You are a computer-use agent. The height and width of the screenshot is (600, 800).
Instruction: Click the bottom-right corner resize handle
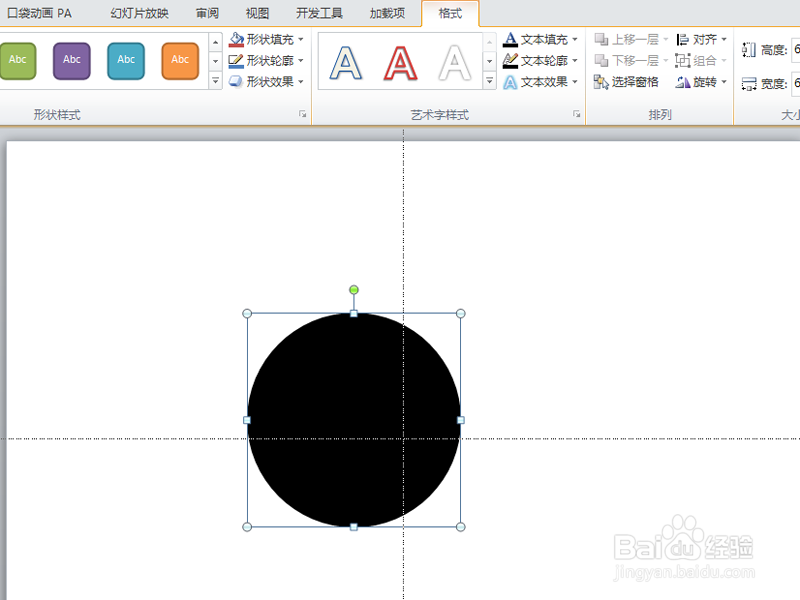[x=460, y=527]
